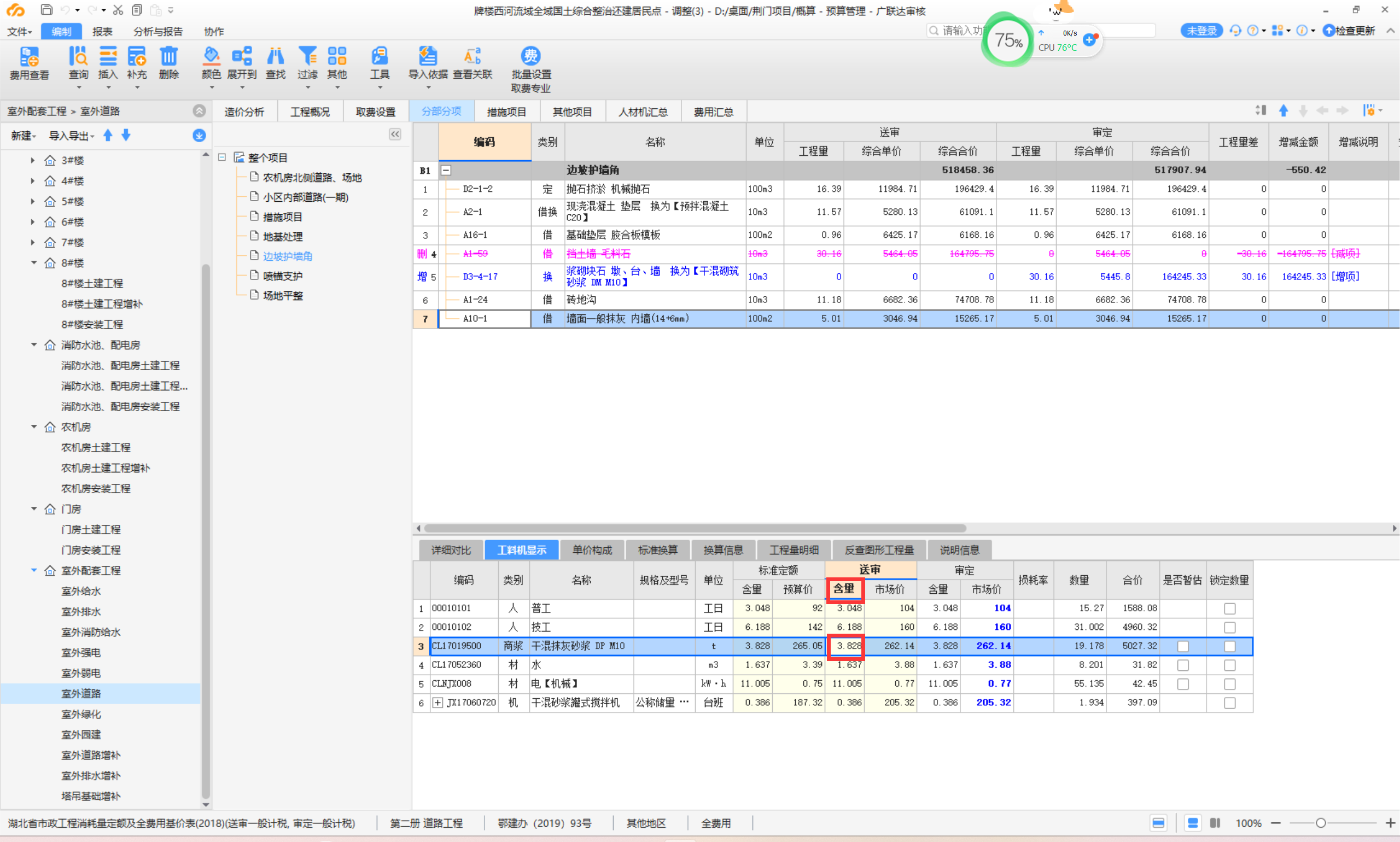The image size is (1400, 842).
Task: Select 室外绿化 in the project tree
Action: tap(81, 714)
